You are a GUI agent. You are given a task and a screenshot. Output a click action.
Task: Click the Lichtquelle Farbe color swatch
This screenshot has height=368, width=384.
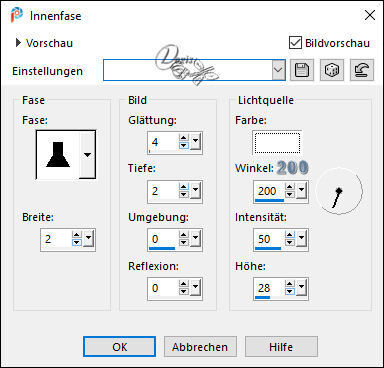pyautogui.click(x=277, y=142)
